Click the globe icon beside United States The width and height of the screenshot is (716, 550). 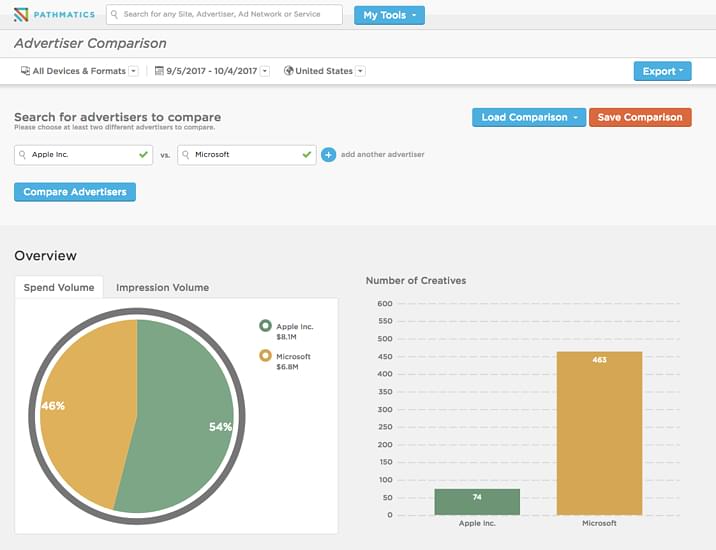[x=288, y=71]
